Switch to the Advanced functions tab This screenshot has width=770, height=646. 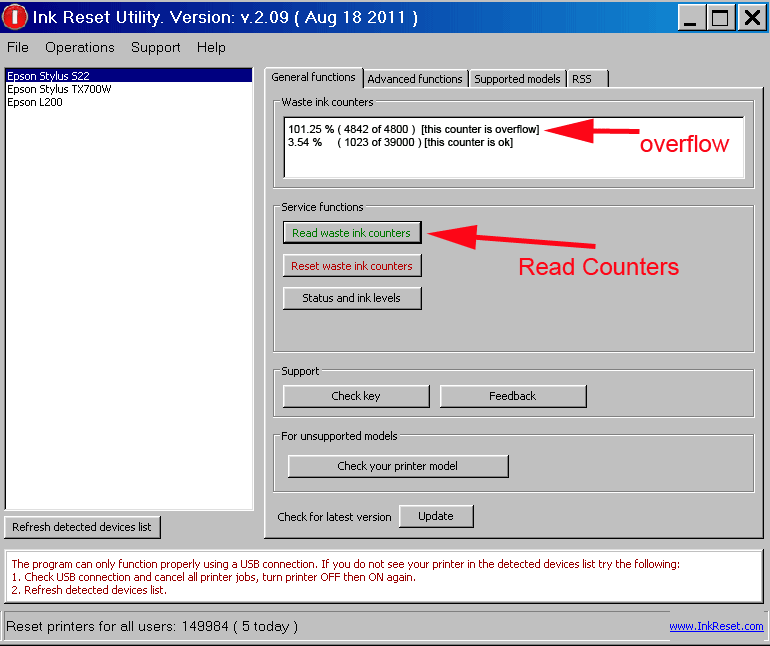point(415,79)
